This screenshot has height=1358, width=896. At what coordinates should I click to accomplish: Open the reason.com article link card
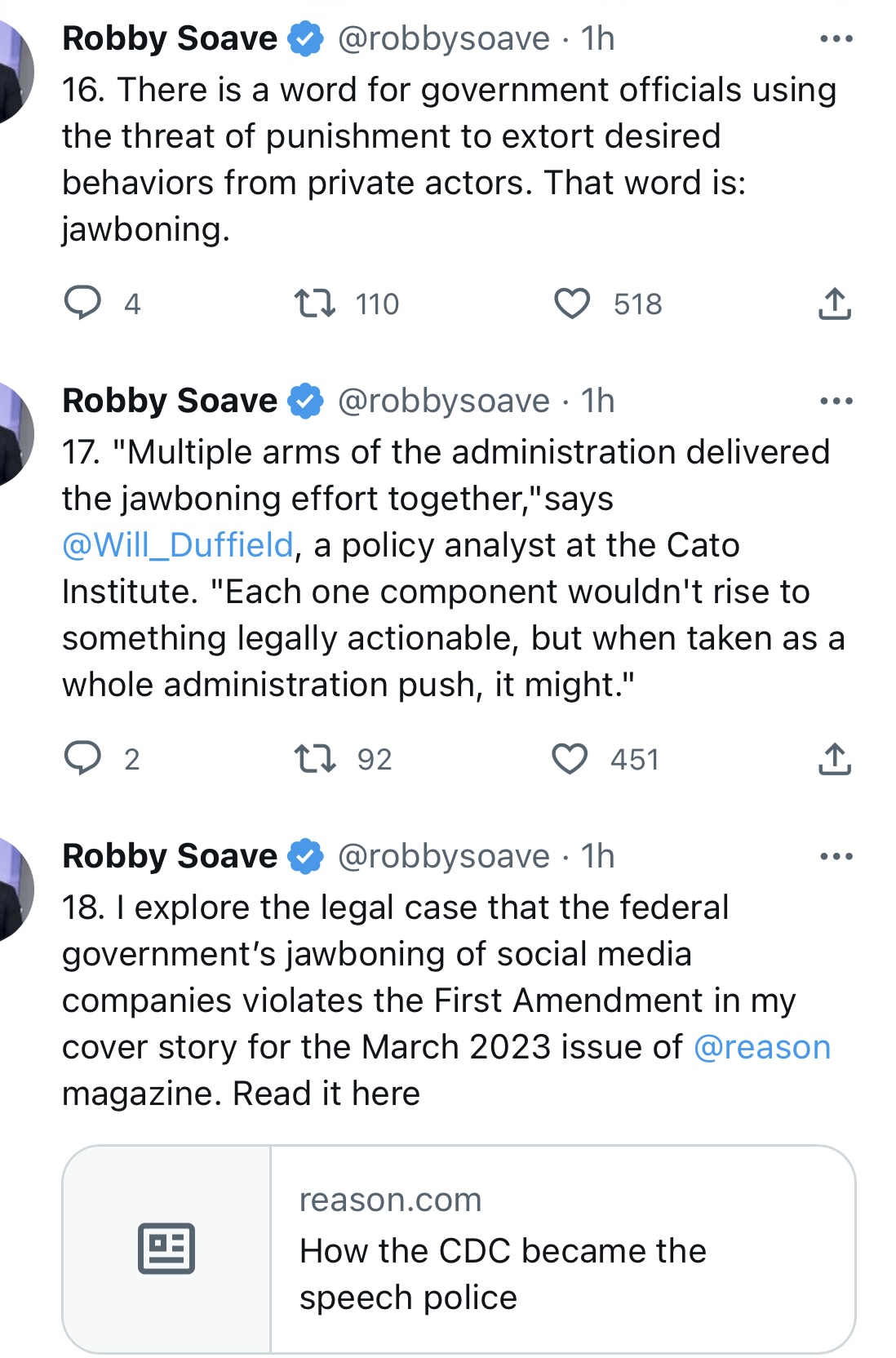coord(459,1249)
